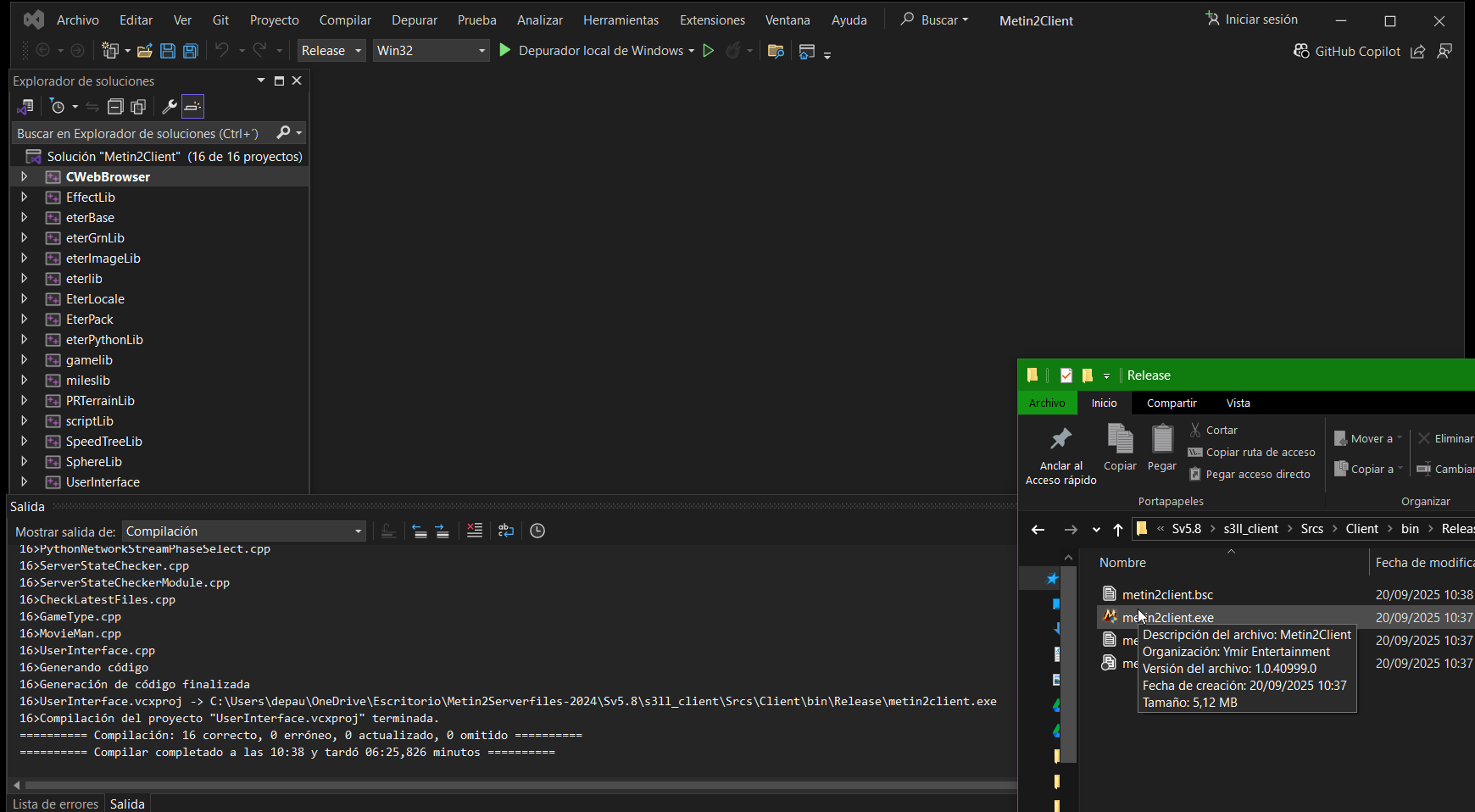Expand the UserInterface project node
1475x812 pixels.
click(x=24, y=481)
